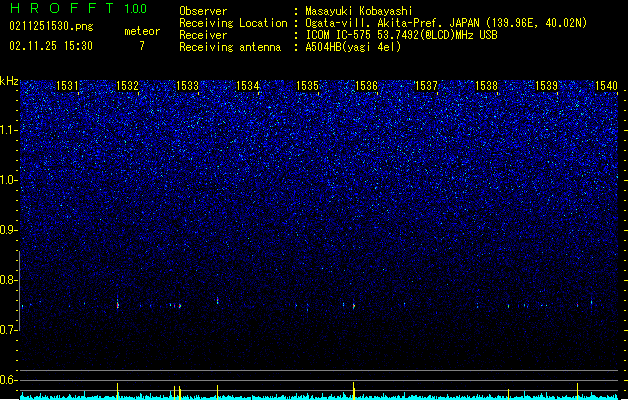Click the 1535 time axis label
The width and height of the screenshot is (629, 400).
click(307, 85)
